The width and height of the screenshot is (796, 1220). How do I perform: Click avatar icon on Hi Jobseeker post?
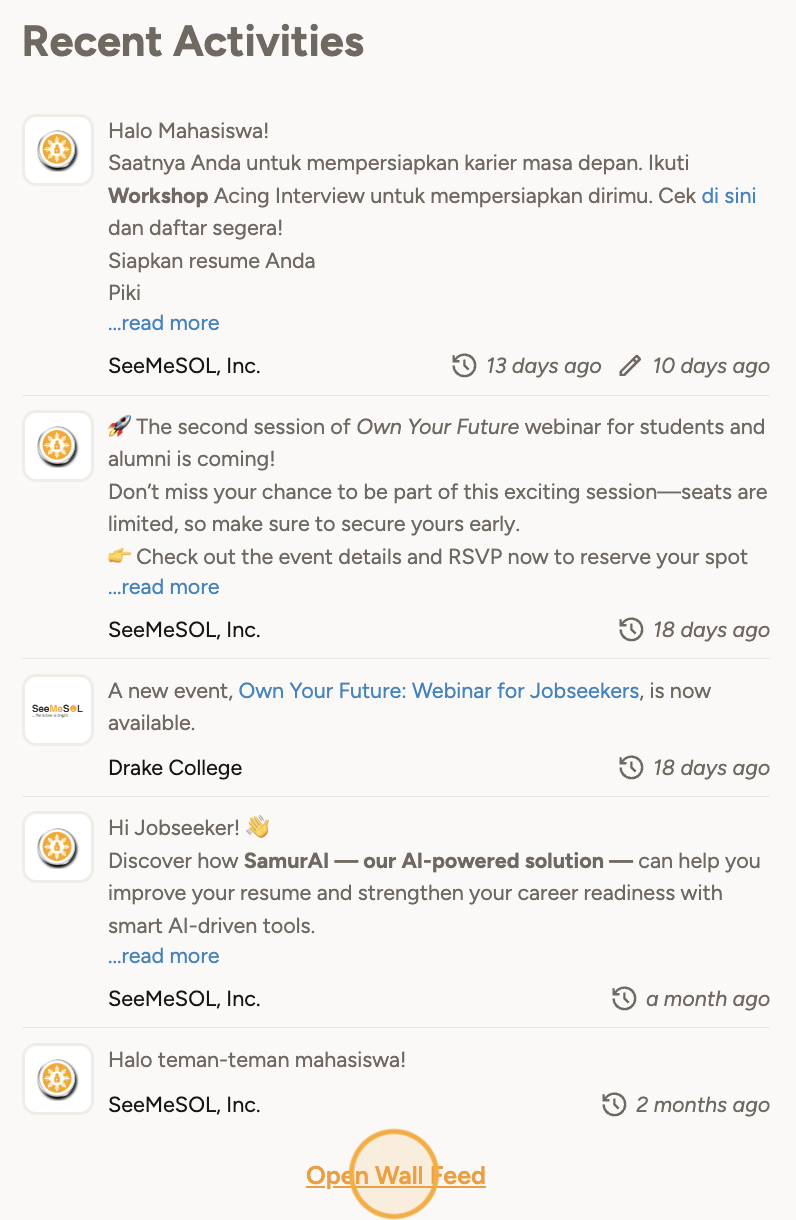point(58,847)
